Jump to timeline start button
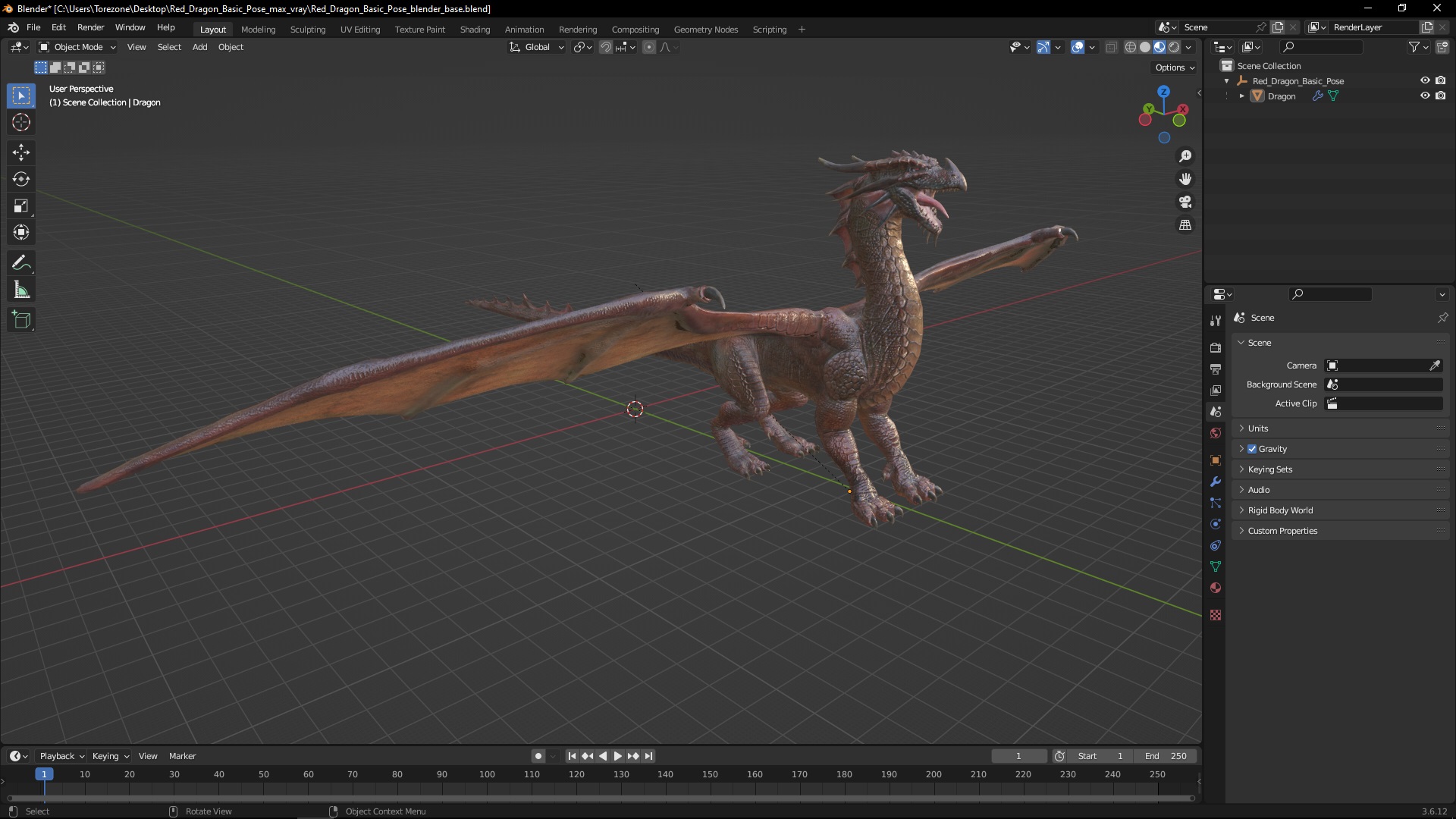Image resolution: width=1456 pixels, height=819 pixels. (x=572, y=756)
